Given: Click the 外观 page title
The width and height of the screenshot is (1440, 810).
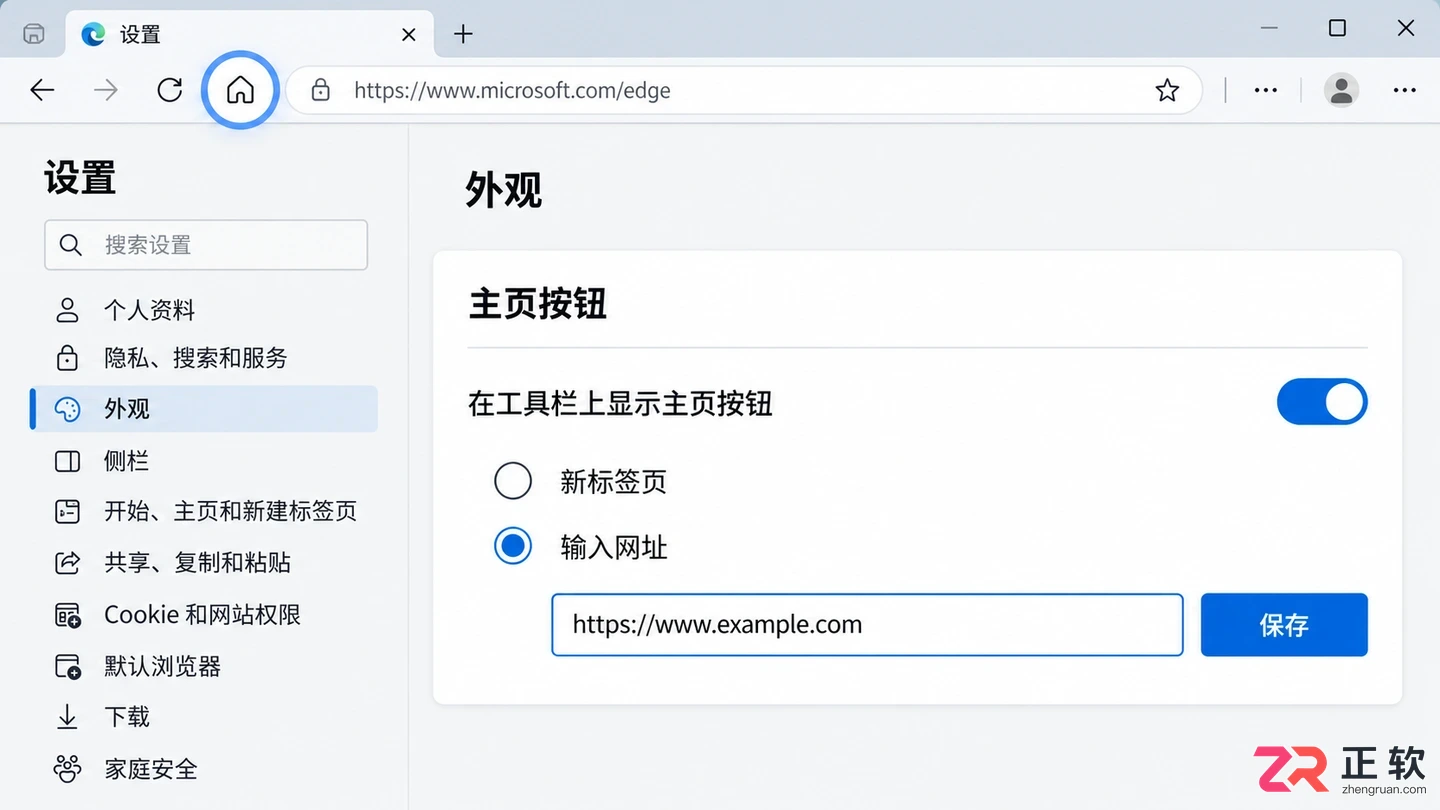Looking at the screenshot, I should click(504, 189).
